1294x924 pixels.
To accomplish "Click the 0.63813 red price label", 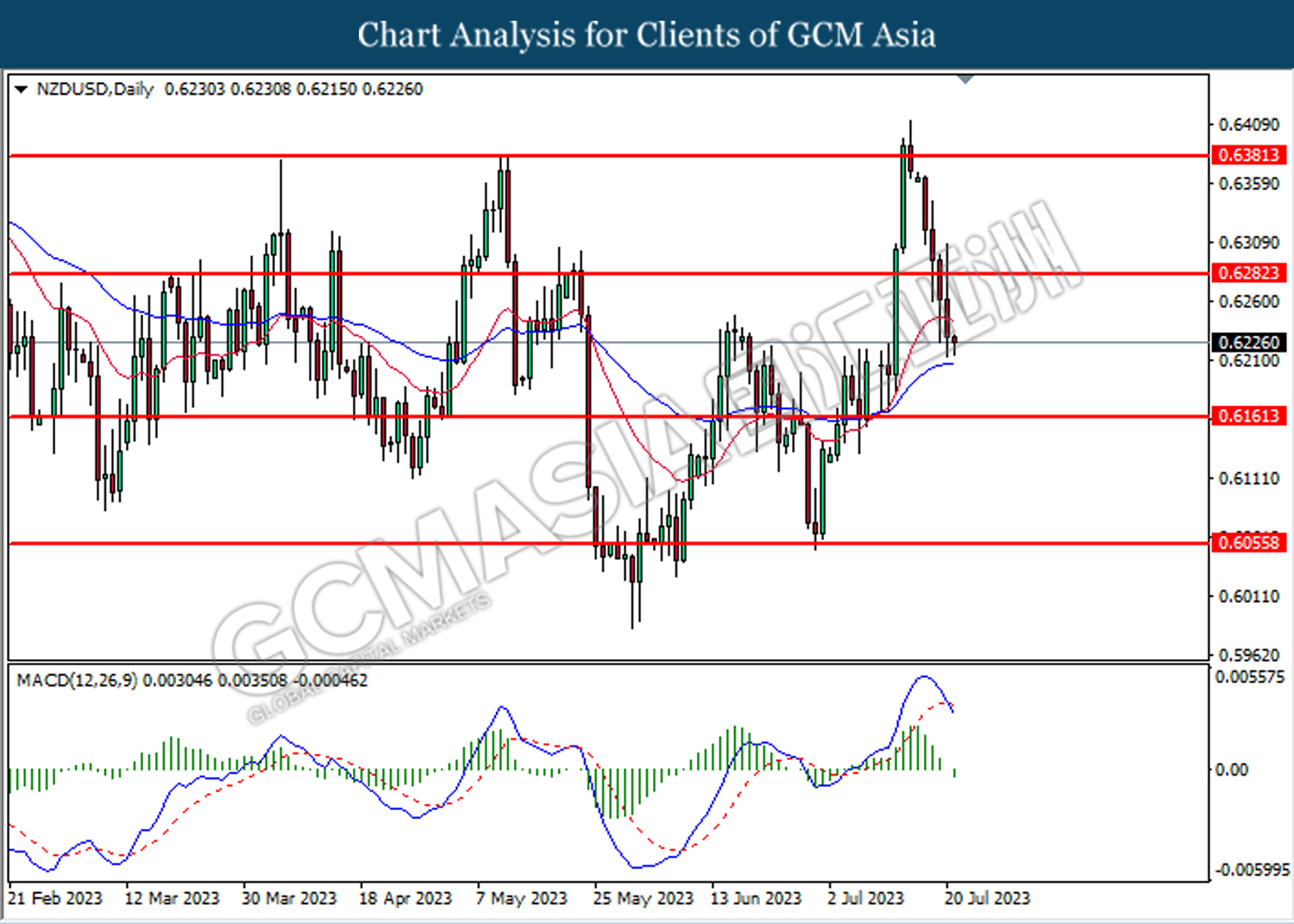I will 1248,155.
